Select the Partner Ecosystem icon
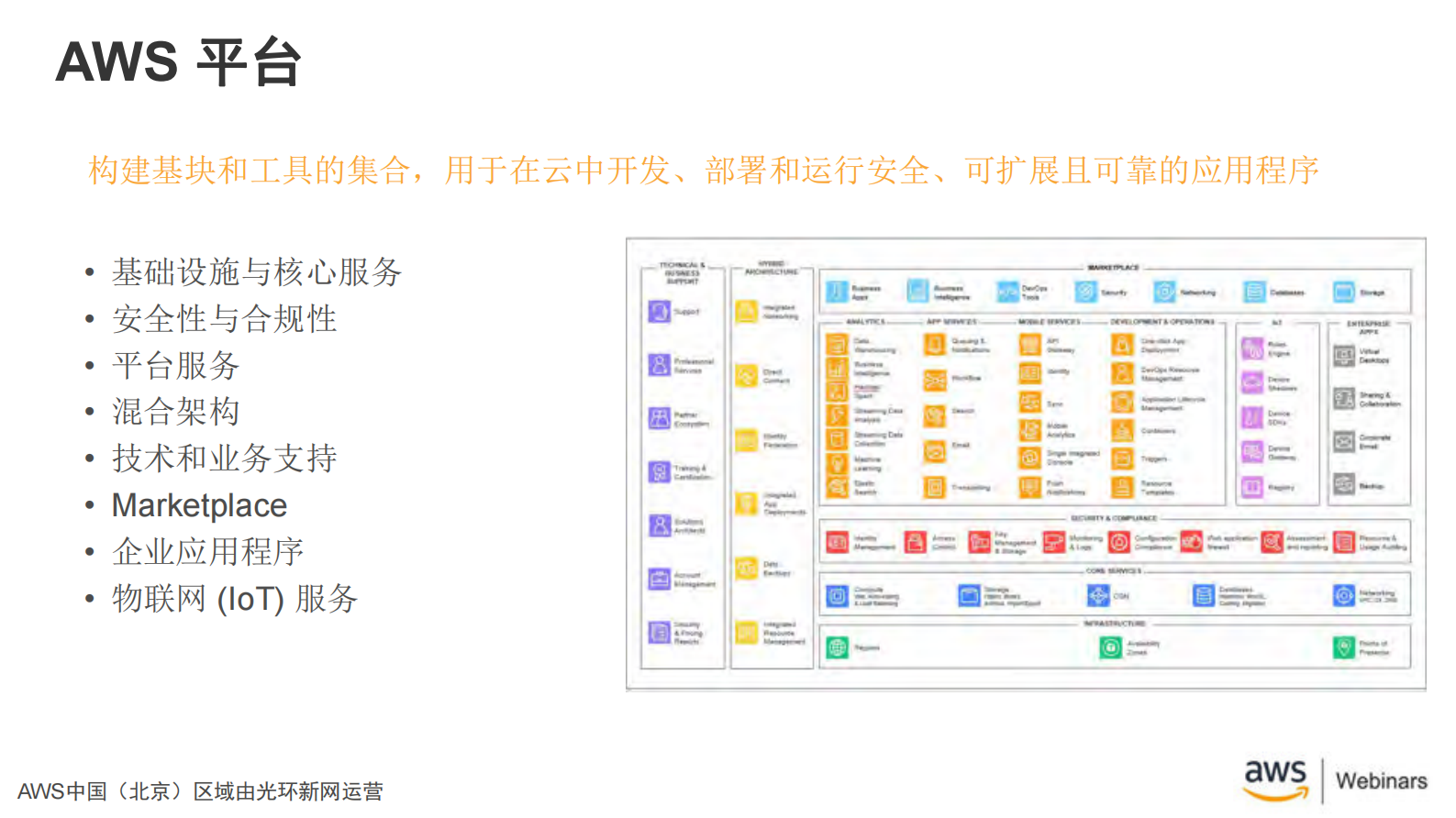Viewport: 1456px width, 818px height. pos(660,419)
